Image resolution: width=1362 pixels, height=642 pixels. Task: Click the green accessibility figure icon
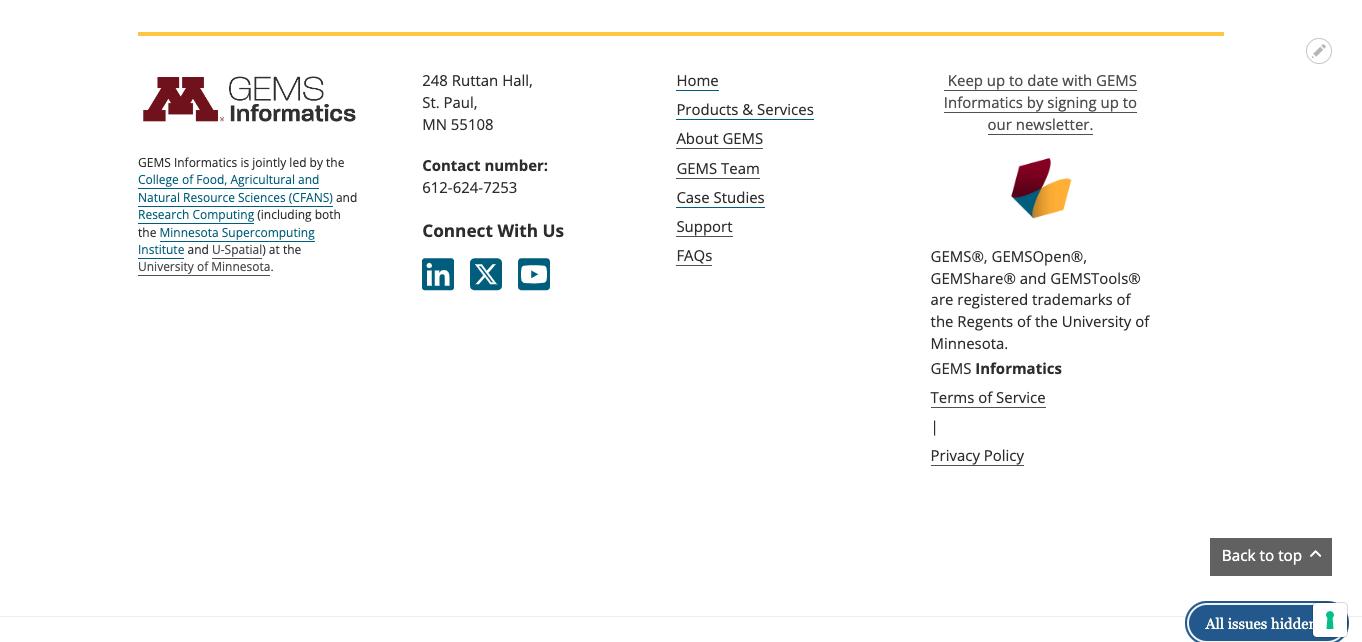click(x=1330, y=620)
